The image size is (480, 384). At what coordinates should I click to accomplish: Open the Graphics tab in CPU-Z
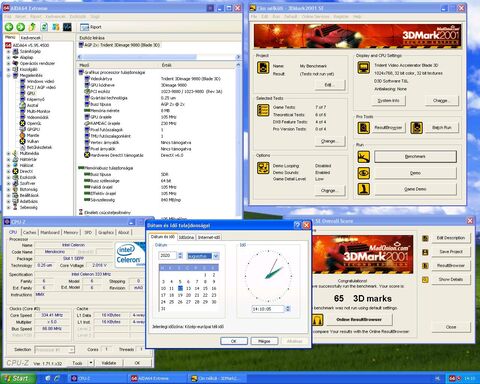pos(106,232)
